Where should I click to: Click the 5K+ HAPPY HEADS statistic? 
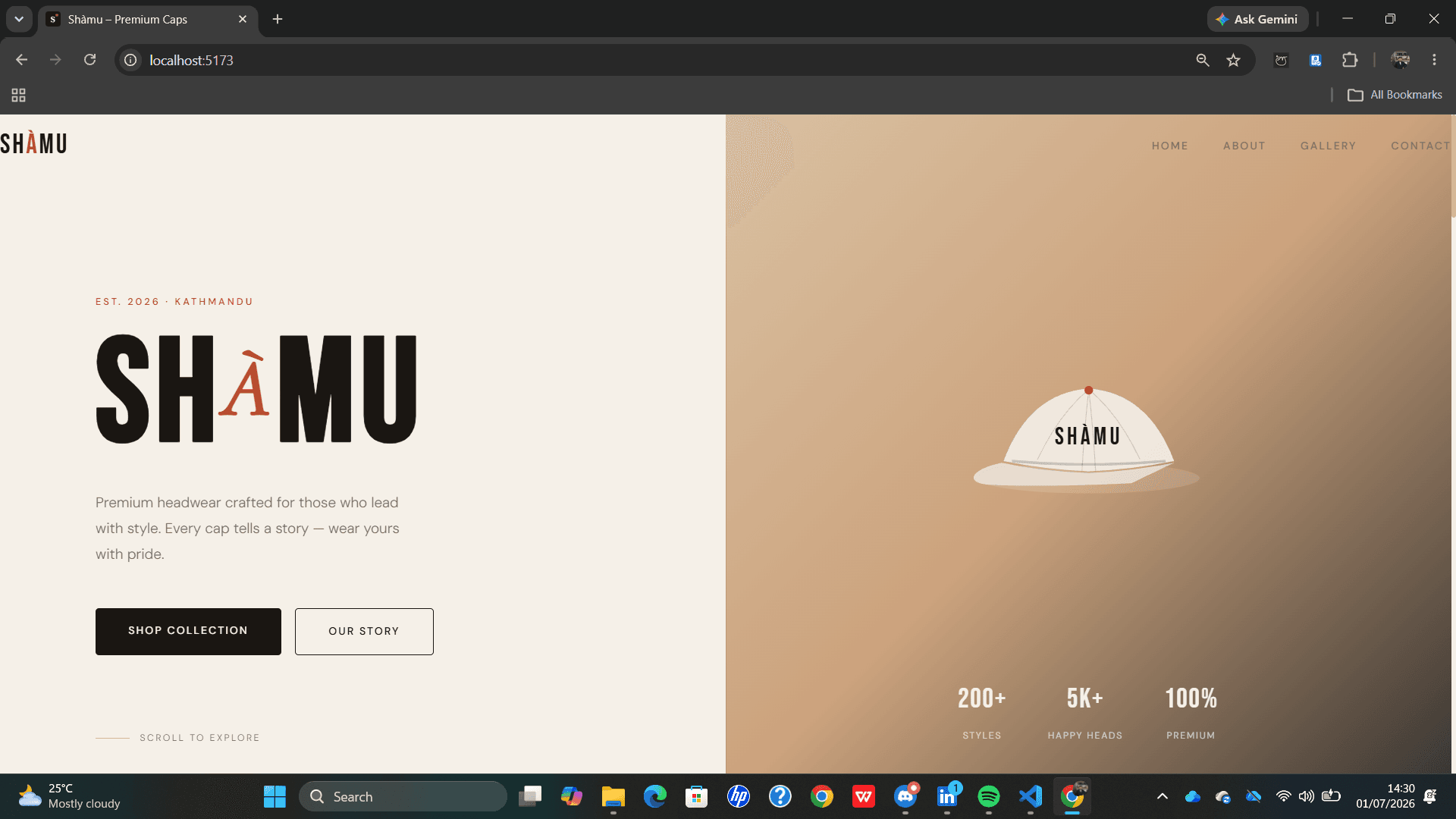[1084, 712]
